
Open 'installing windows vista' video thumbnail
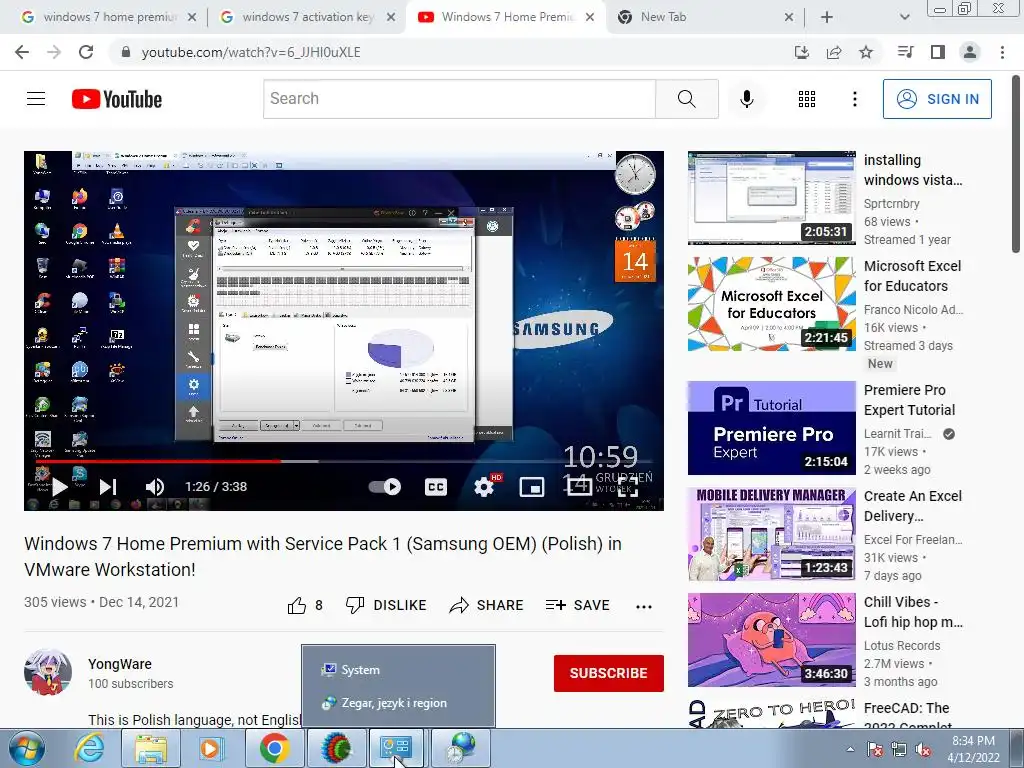point(772,198)
